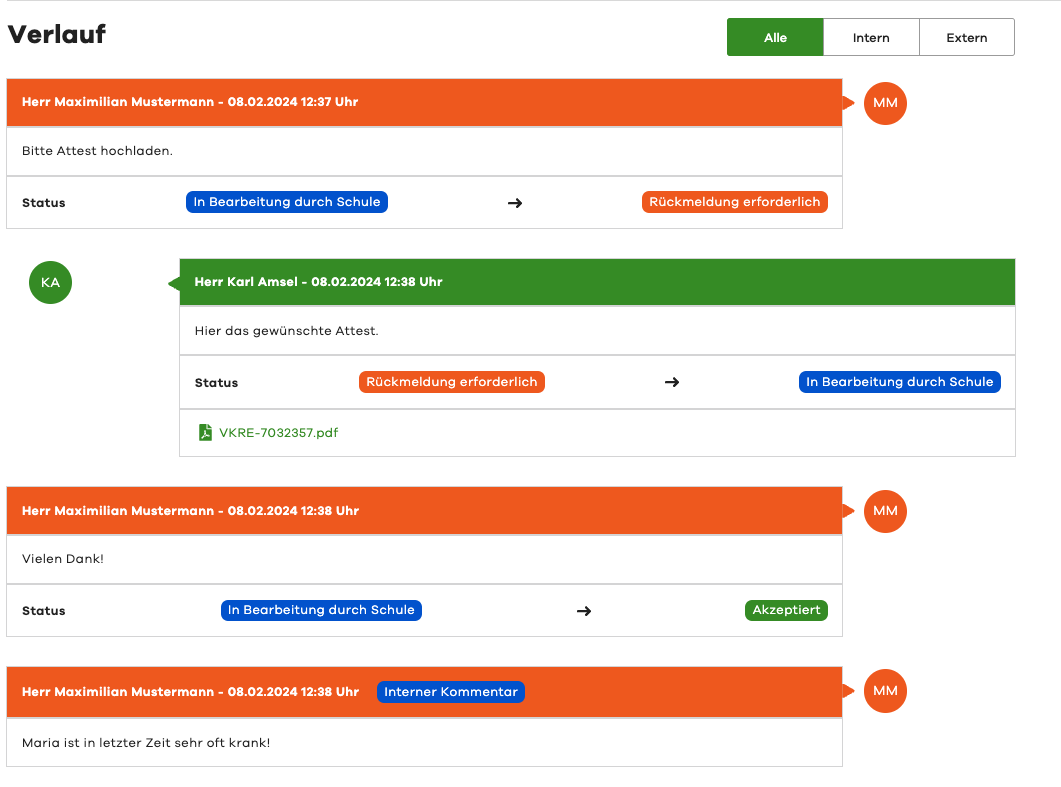Image resolution: width=1061 pixels, height=787 pixels.
Task: Click the blue Interner Kommentar badge
Action: [451, 692]
